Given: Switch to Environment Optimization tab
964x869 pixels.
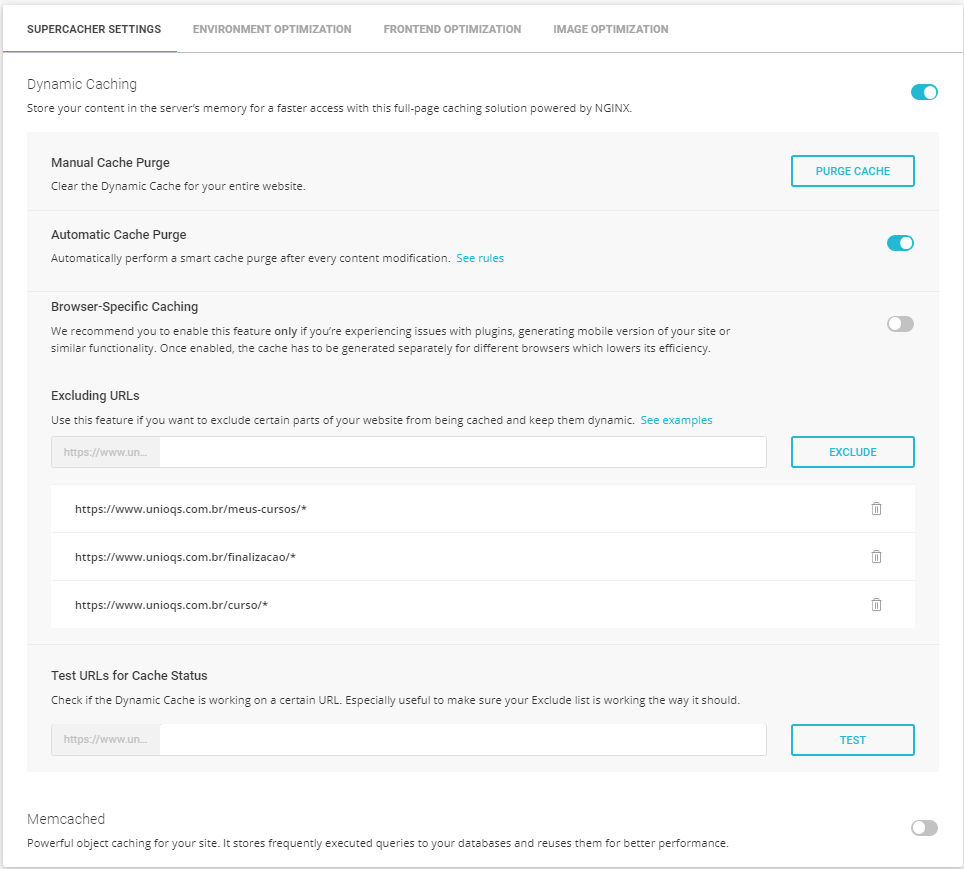Looking at the screenshot, I should pos(272,29).
